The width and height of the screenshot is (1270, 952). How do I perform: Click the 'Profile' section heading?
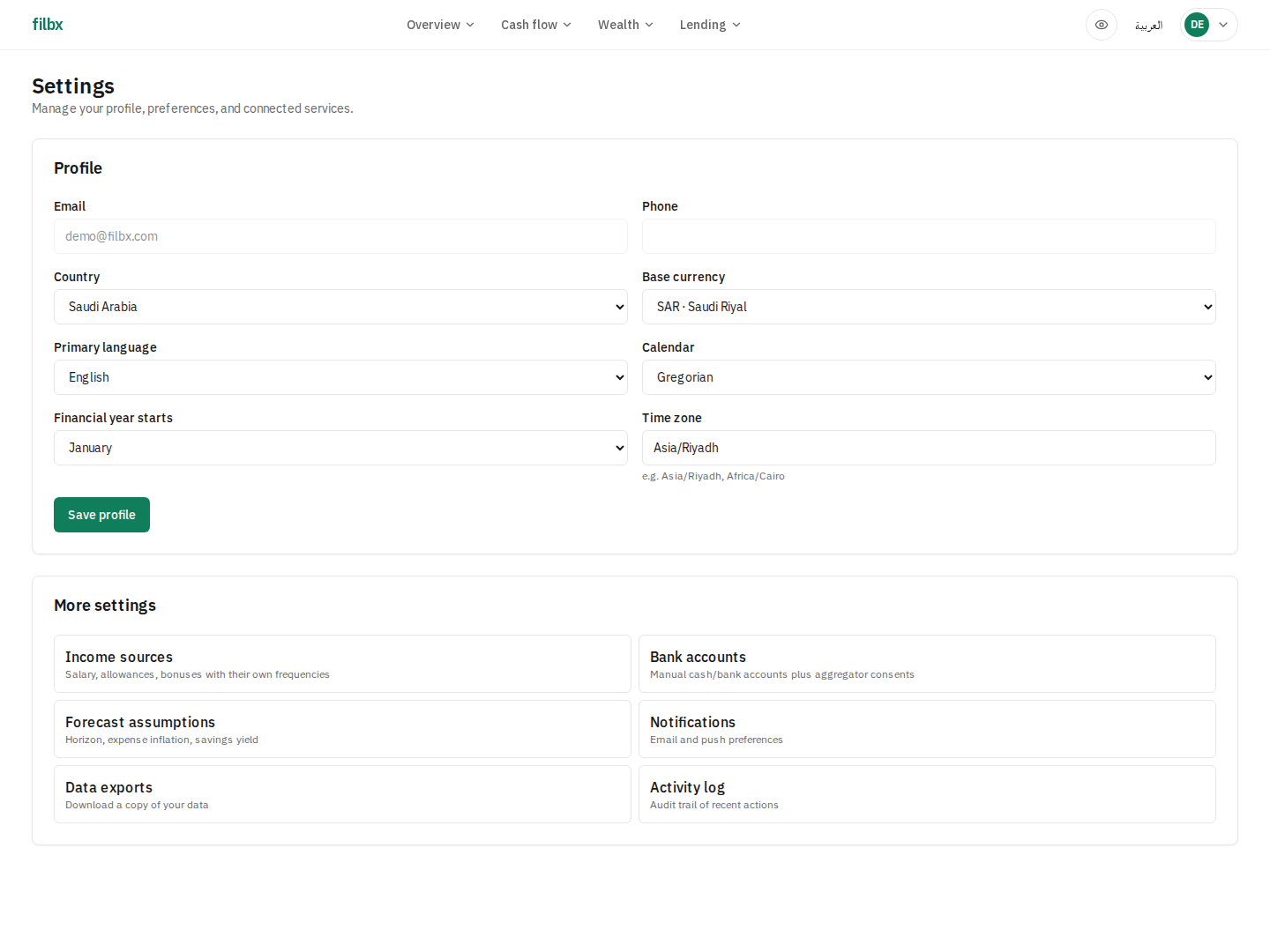tap(78, 168)
